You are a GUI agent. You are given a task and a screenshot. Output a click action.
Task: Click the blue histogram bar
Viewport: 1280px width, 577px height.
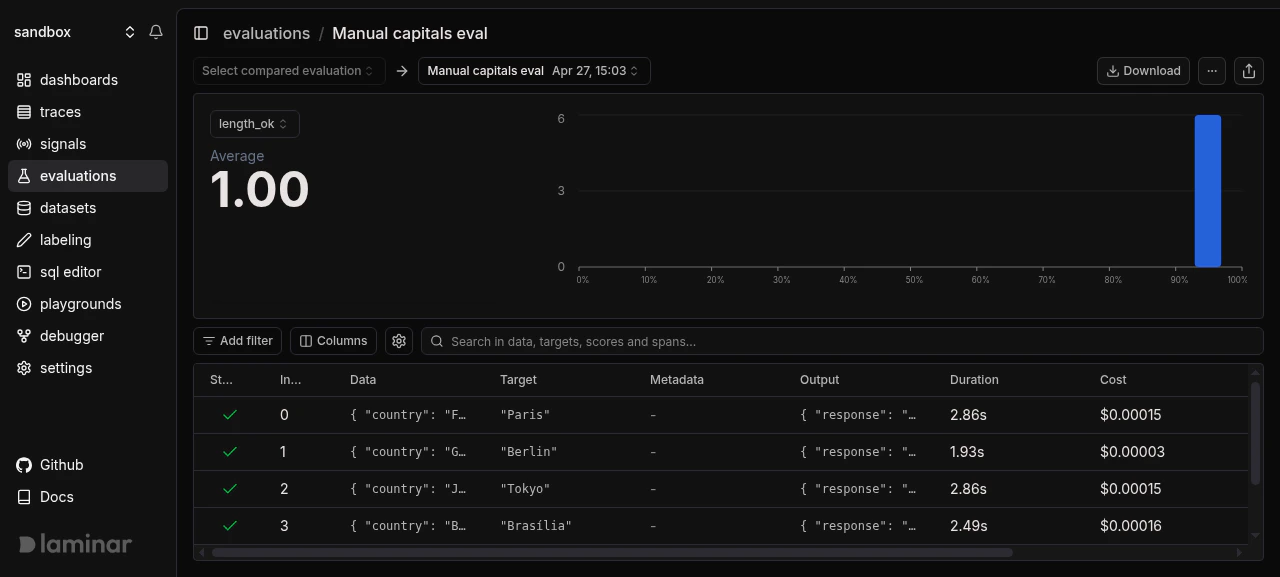pyautogui.click(x=1208, y=191)
